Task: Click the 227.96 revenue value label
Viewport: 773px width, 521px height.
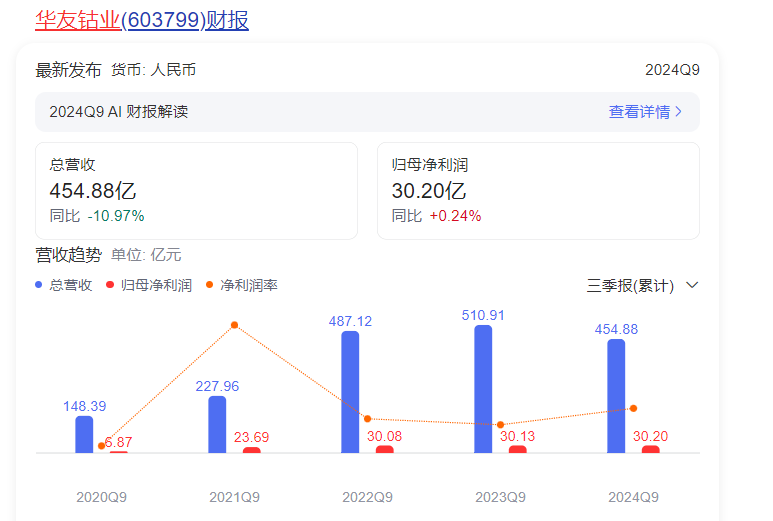Action: pyautogui.click(x=217, y=386)
